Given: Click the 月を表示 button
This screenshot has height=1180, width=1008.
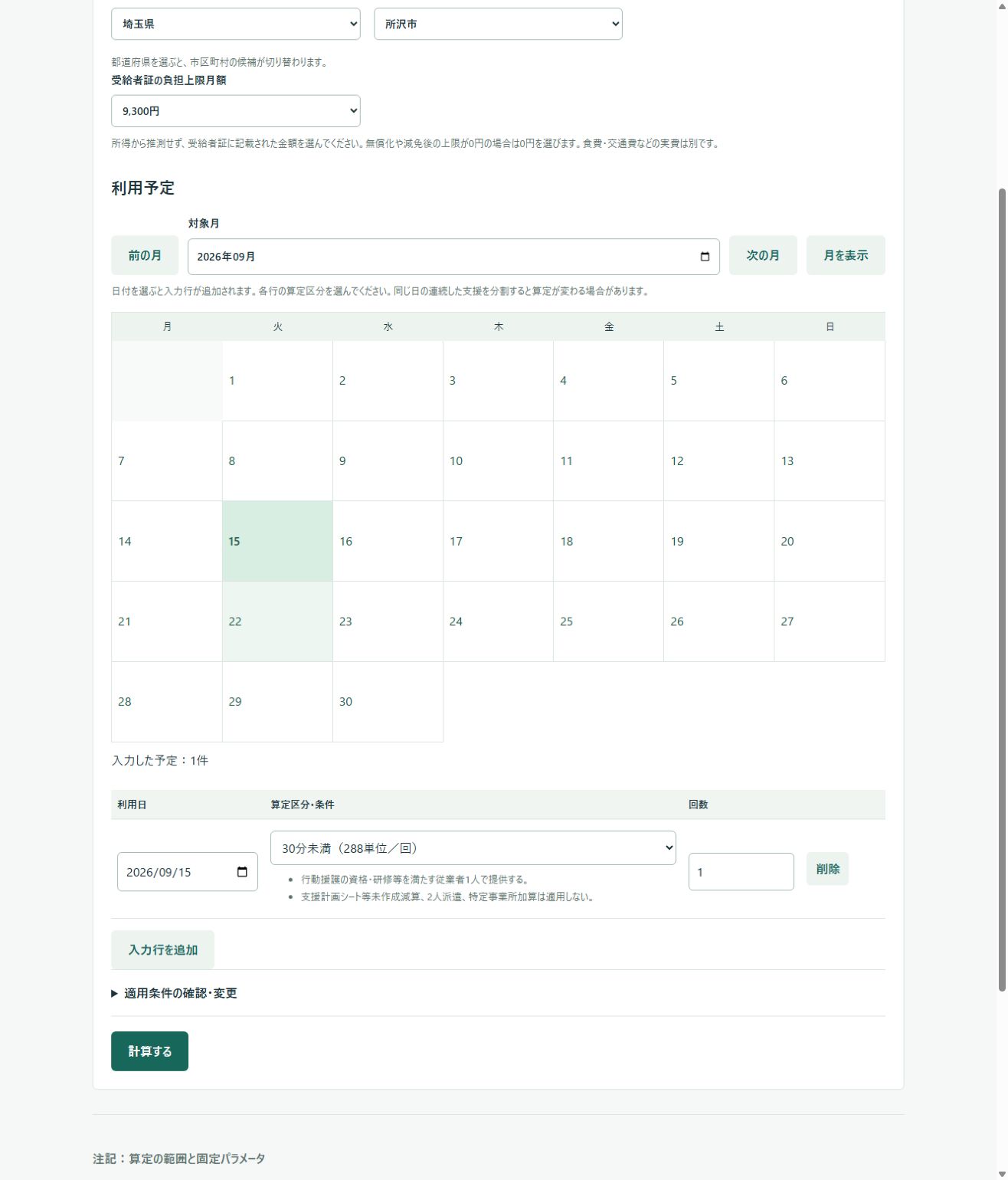Looking at the screenshot, I should [846, 255].
